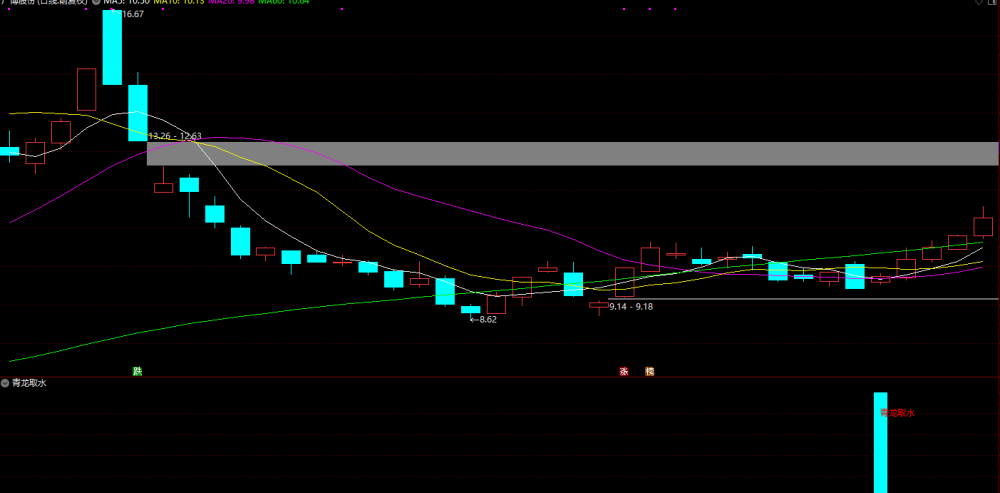Click the green MA60 value in the header

284,2
